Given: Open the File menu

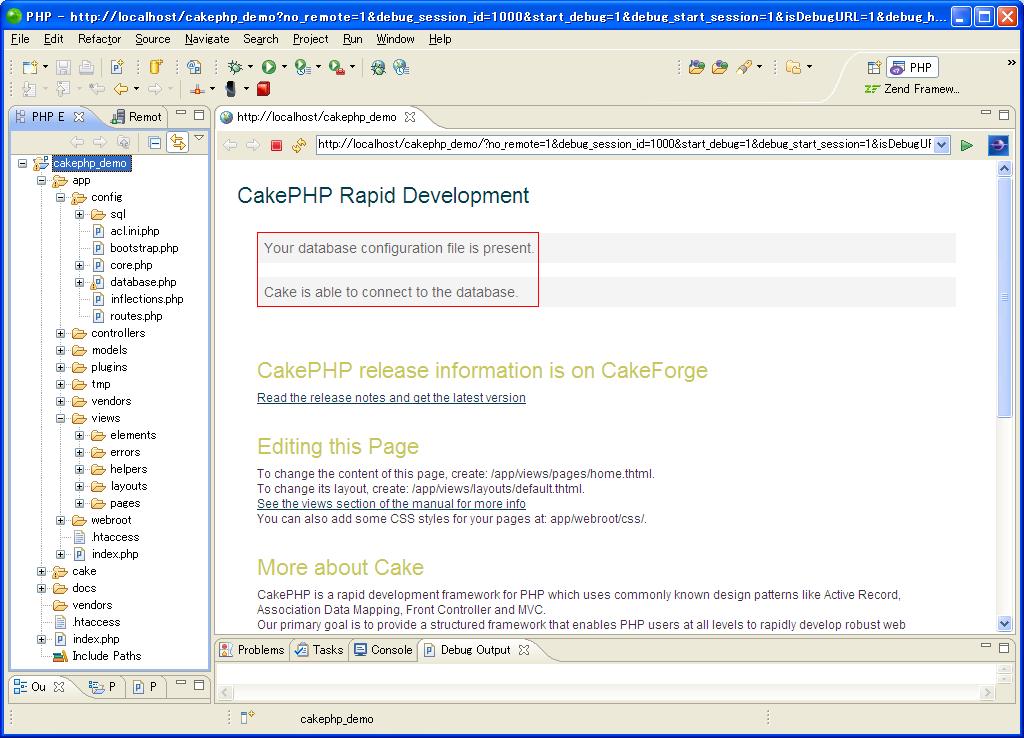Looking at the screenshot, I should [20, 39].
